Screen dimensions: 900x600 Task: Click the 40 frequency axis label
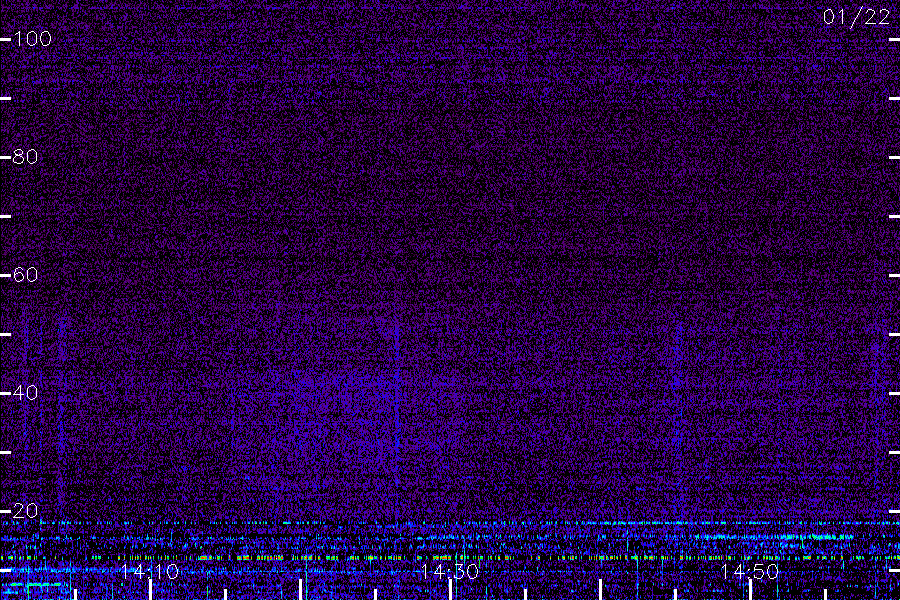25,393
